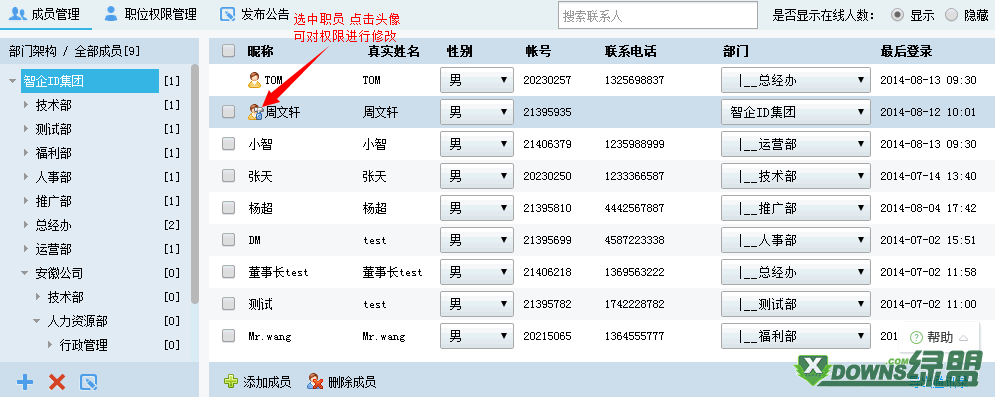Screen dimensions: 995x397
Task: Open department dropdown for 张天 (技术部)
Action: (795, 176)
